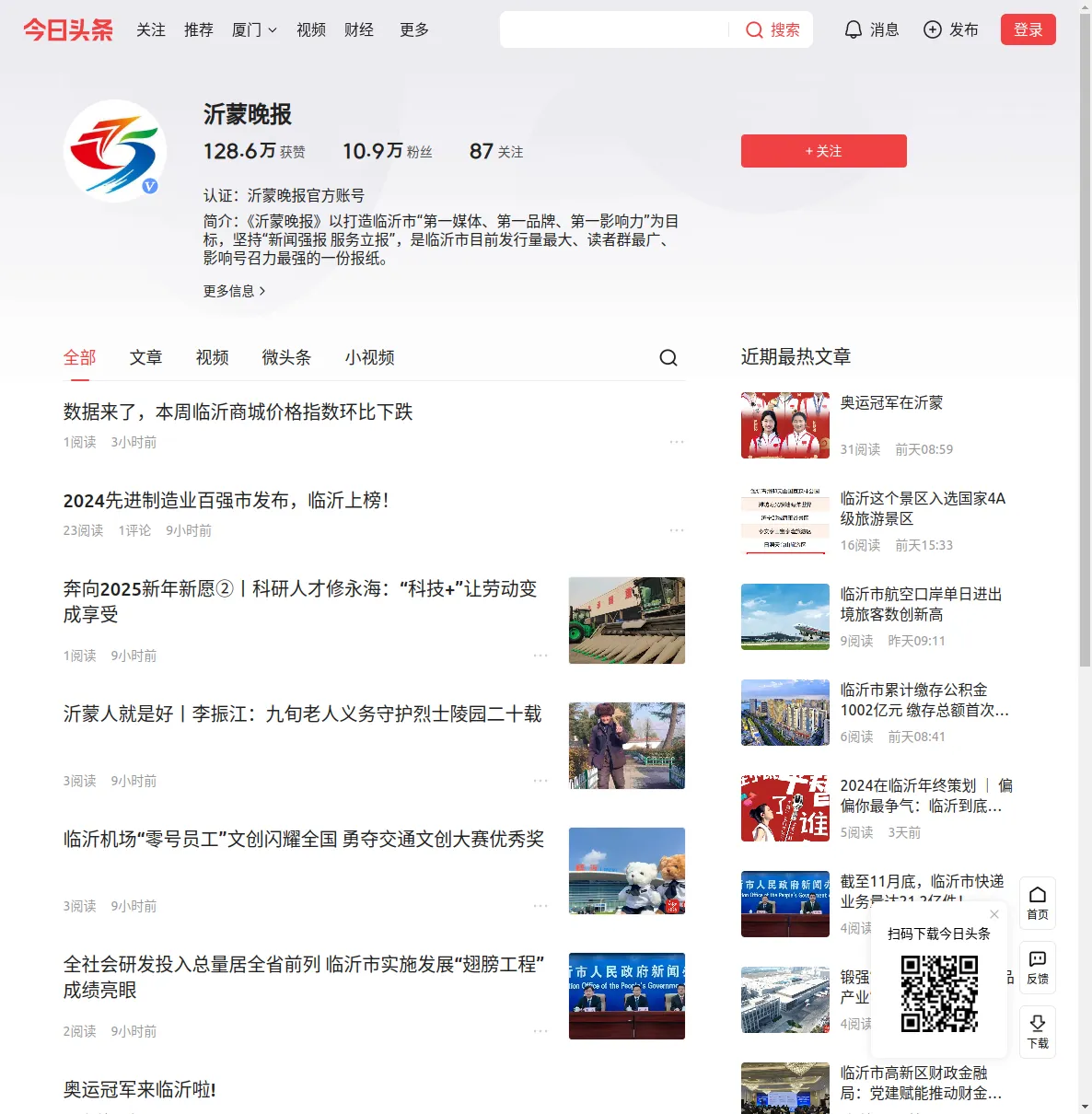Expand the 厦门 city dropdown

(x=254, y=29)
